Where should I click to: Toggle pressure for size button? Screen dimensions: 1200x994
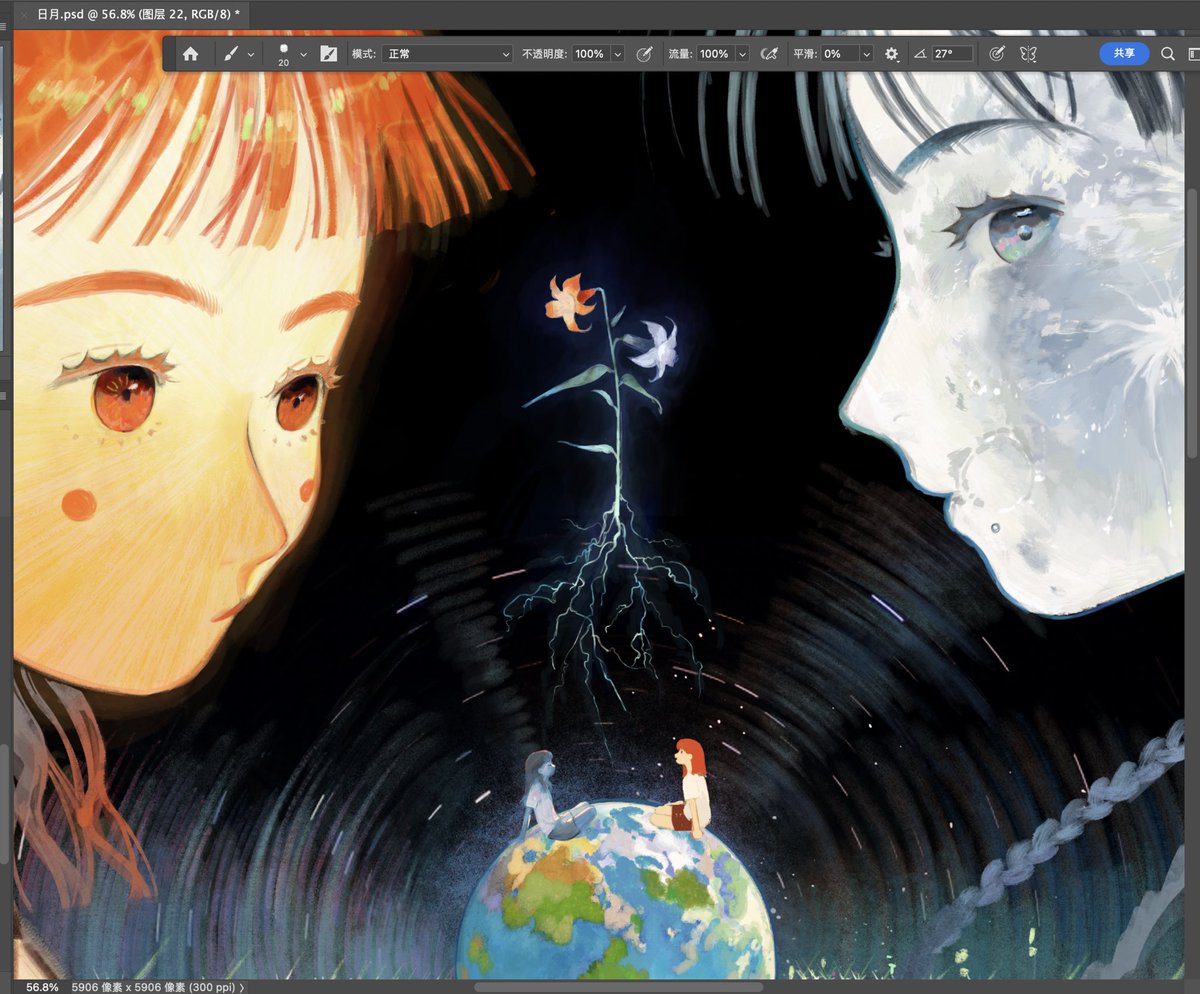click(996, 54)
